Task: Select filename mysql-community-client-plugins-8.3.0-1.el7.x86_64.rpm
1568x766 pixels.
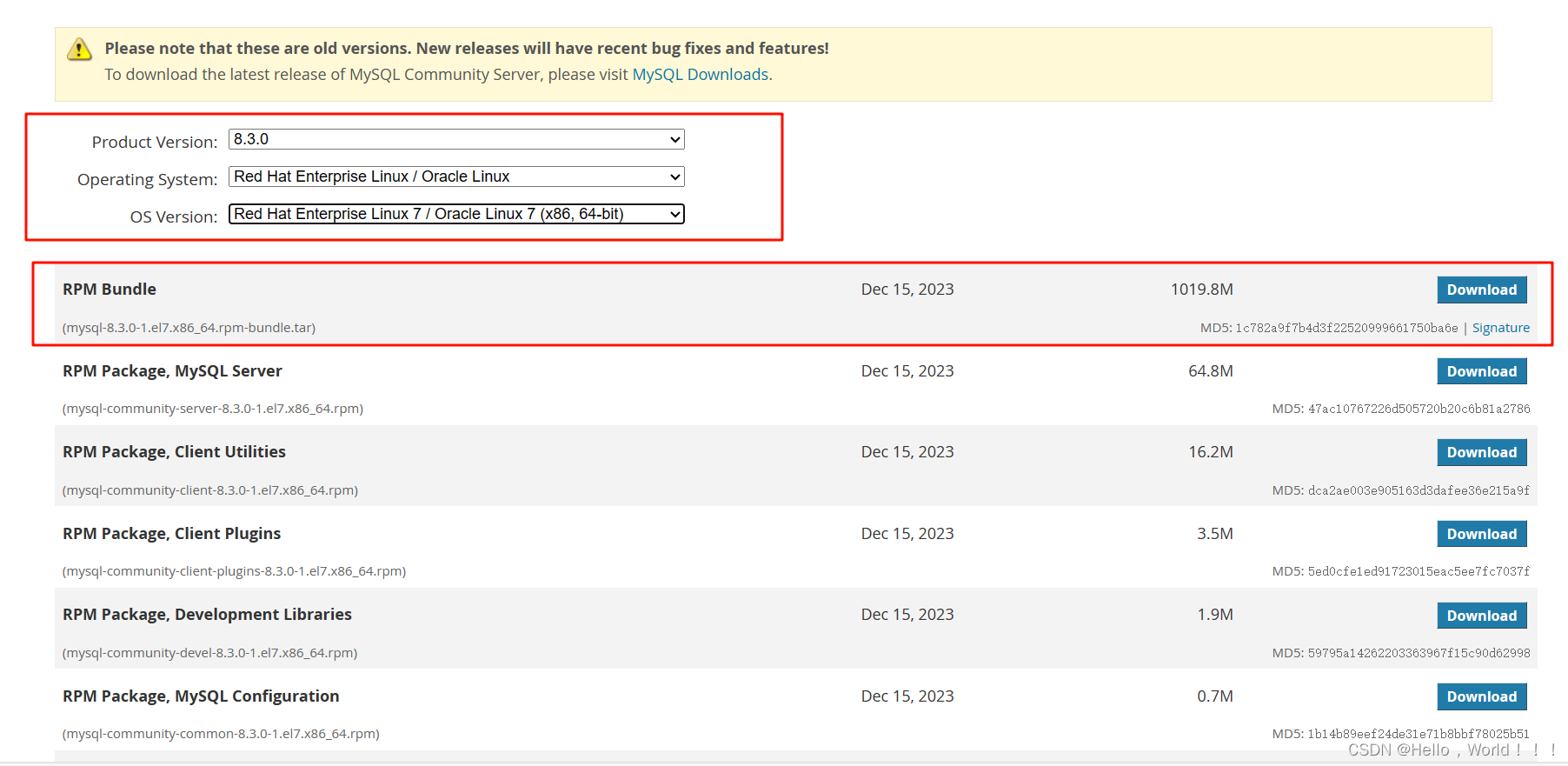Action: (x=235, y=571)
